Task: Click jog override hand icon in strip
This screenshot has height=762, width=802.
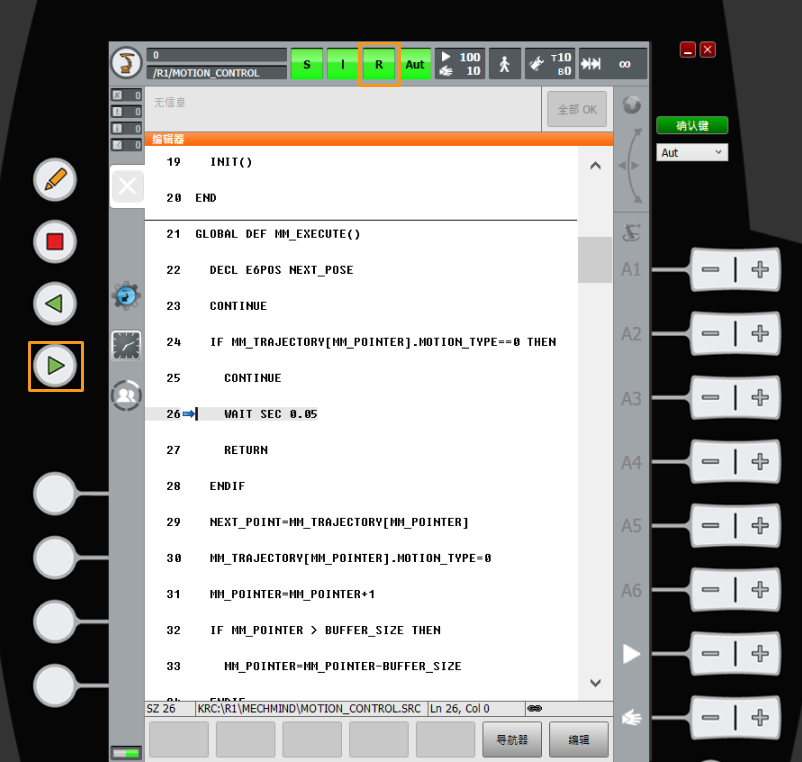Action: (x=631, y=718)
